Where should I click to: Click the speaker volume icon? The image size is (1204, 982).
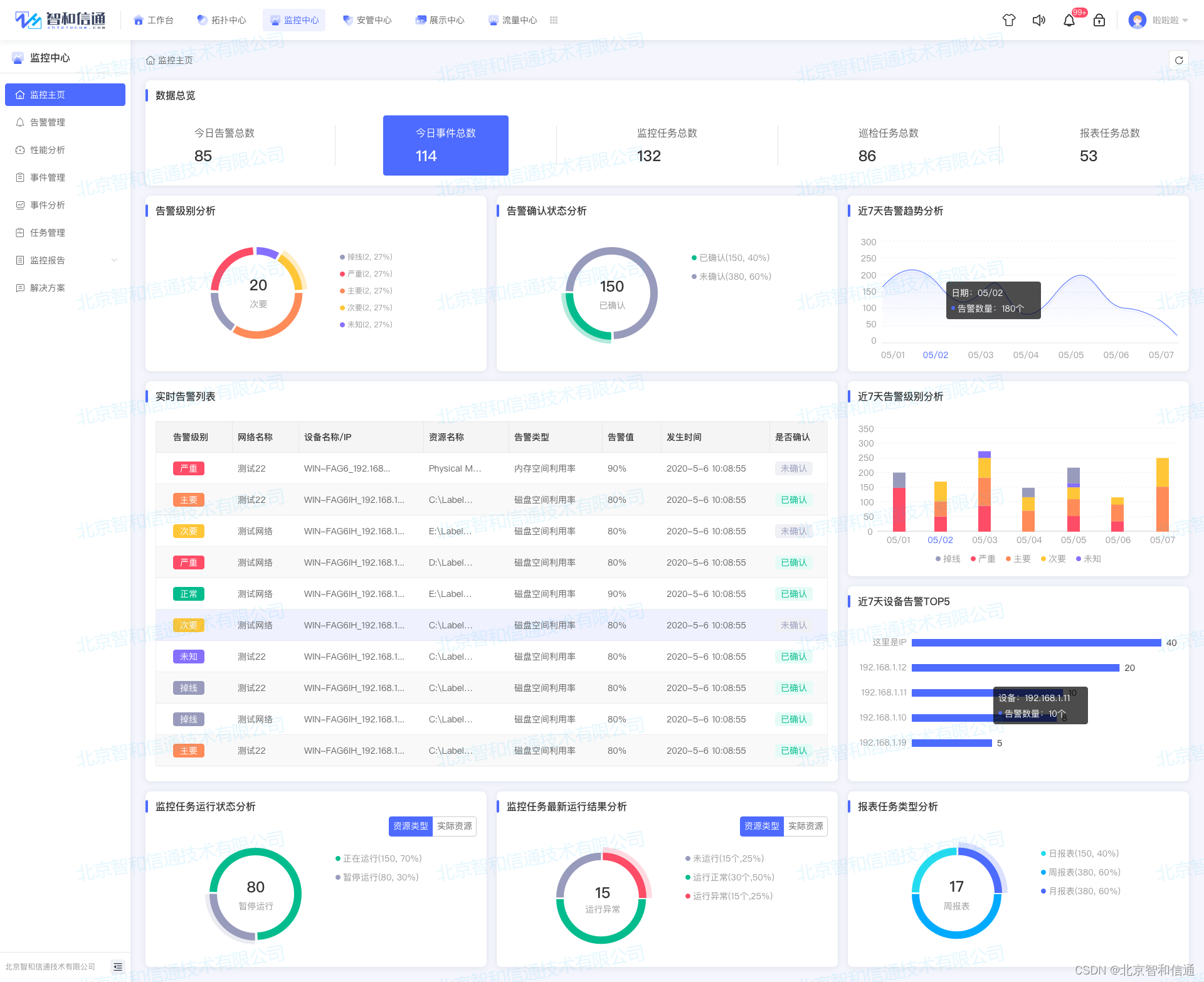(x=1039, y=21)
